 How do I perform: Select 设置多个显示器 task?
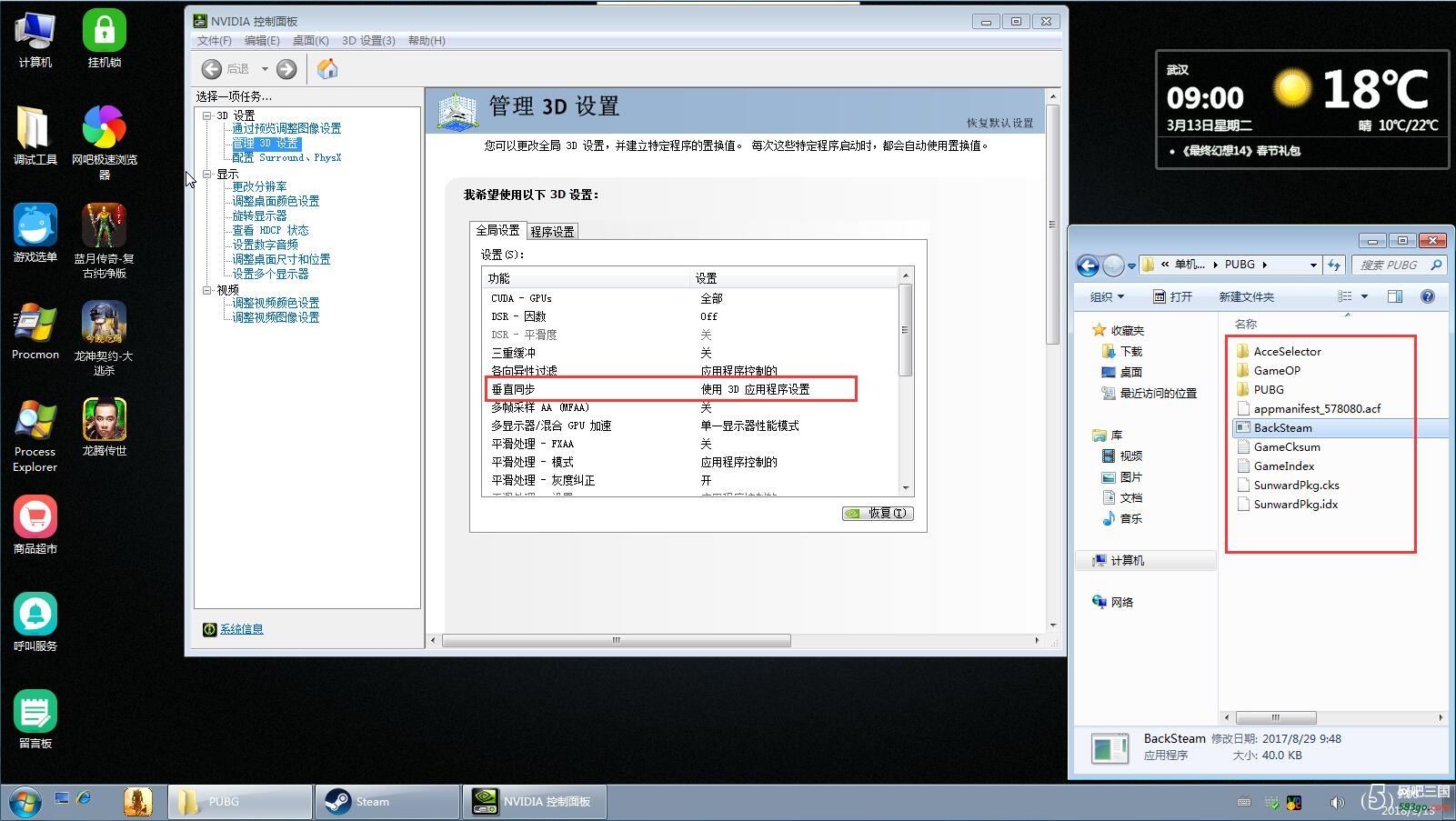(270, 275)
